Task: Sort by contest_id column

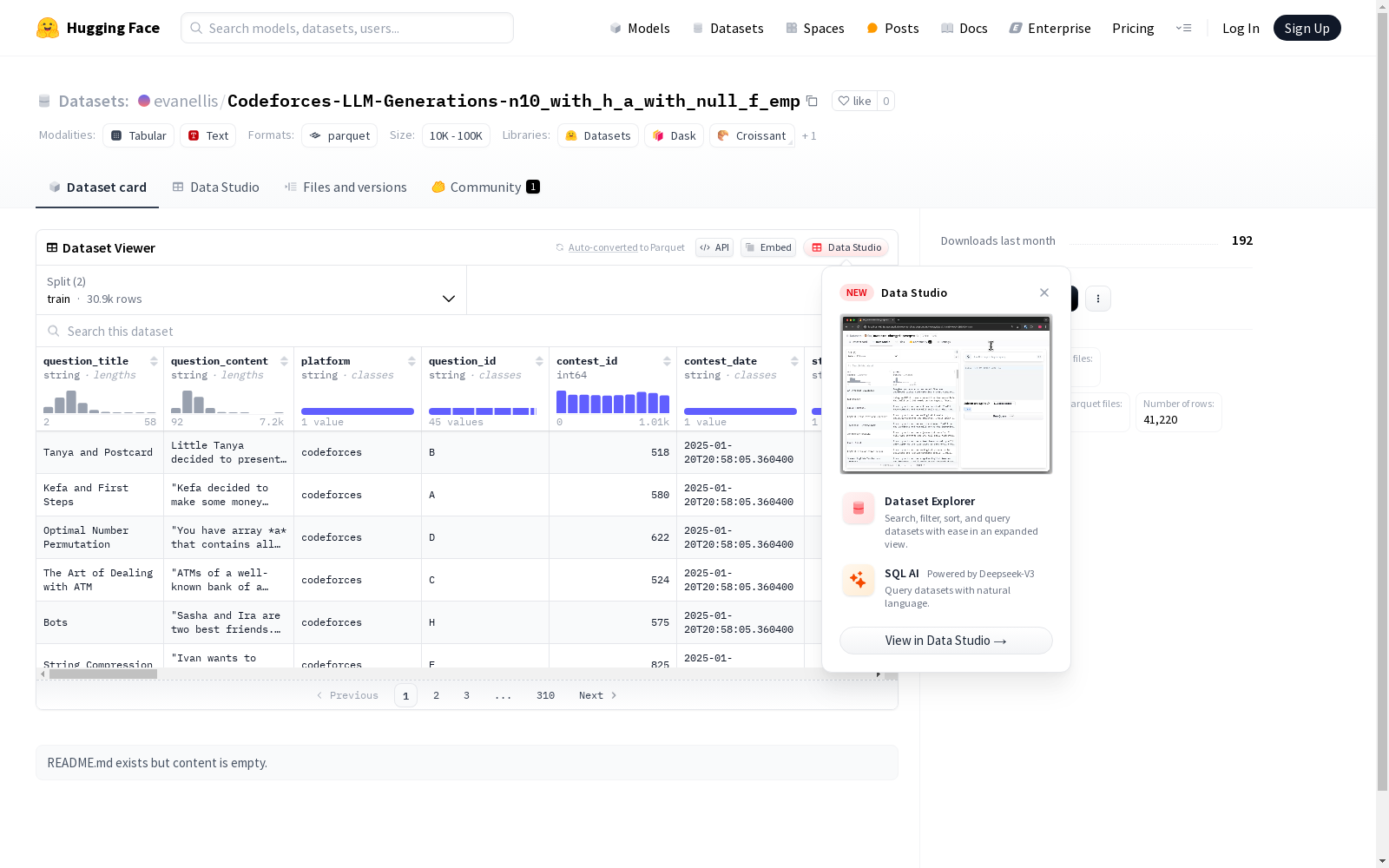Action: tap(667, 361)
